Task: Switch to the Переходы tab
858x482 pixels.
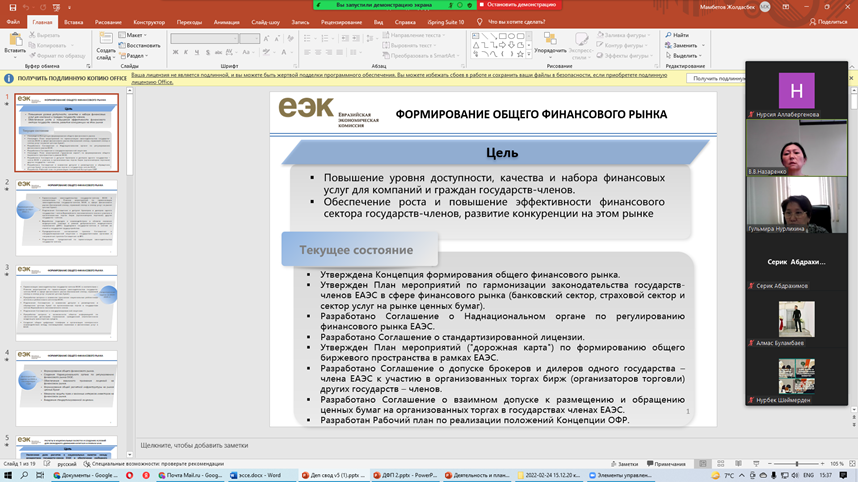Action: 189,22
